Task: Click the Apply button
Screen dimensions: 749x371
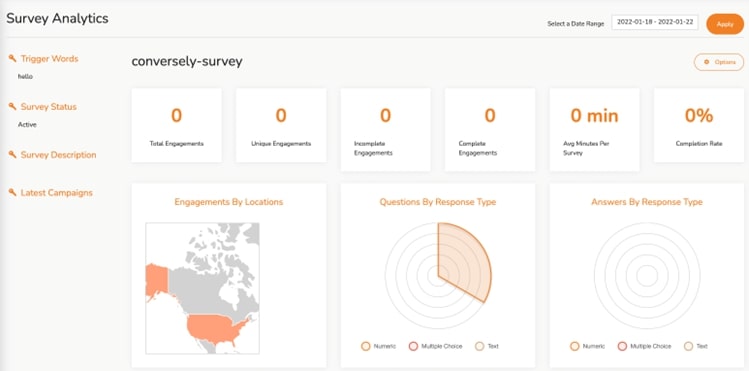Action: (725, 24)
